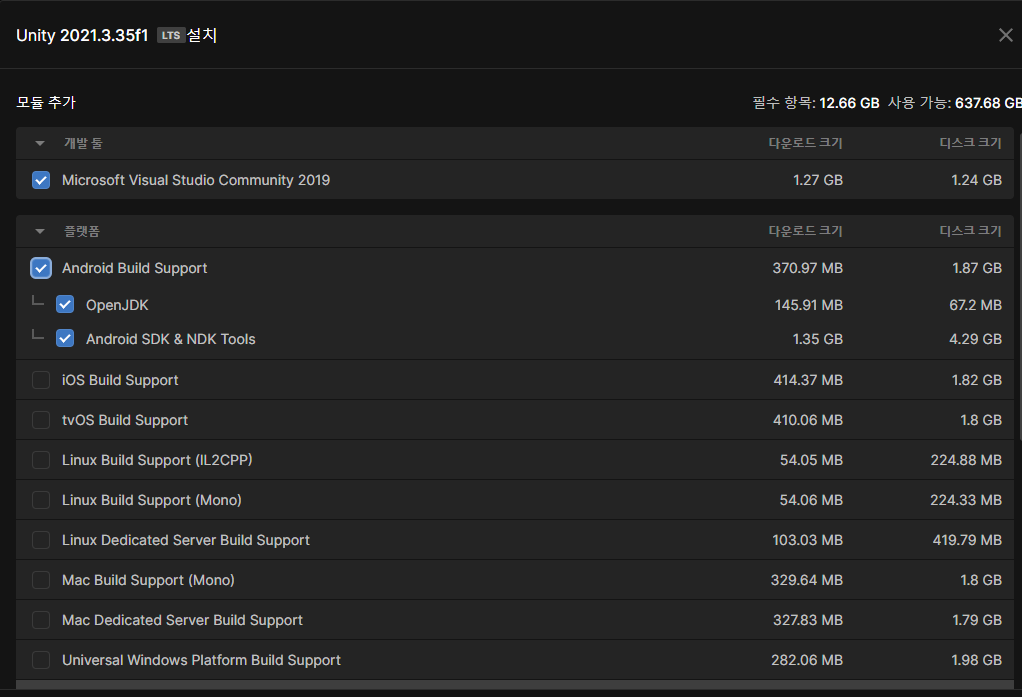Click iOS 1.82 GB disk size
1022x697 pixels.
click(977, 380)
